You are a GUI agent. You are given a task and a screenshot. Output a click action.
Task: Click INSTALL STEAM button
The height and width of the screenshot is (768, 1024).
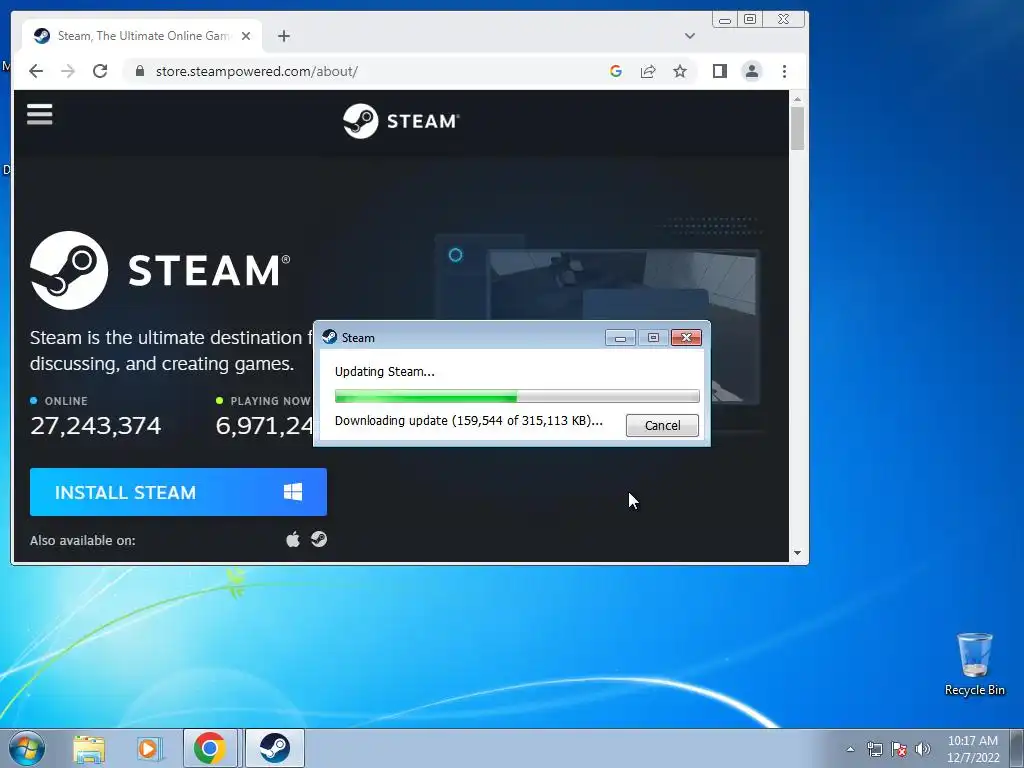(x=178, y=492)
